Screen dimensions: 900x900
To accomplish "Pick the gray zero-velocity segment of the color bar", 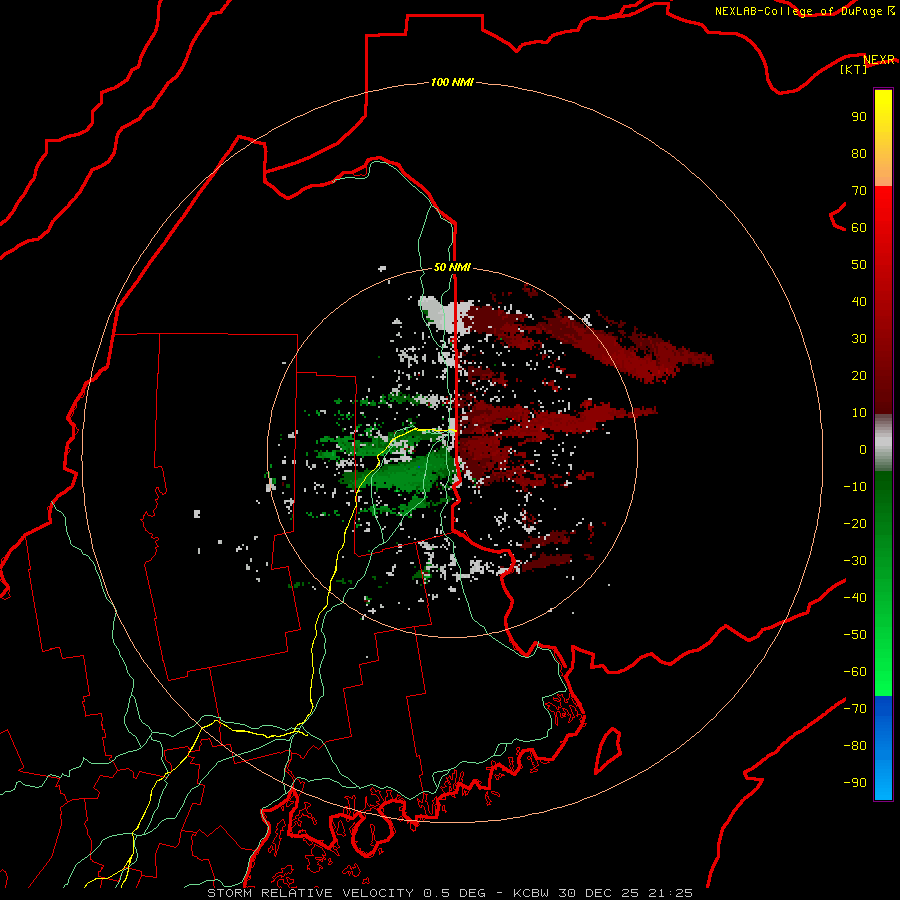I will pos(883,443).
